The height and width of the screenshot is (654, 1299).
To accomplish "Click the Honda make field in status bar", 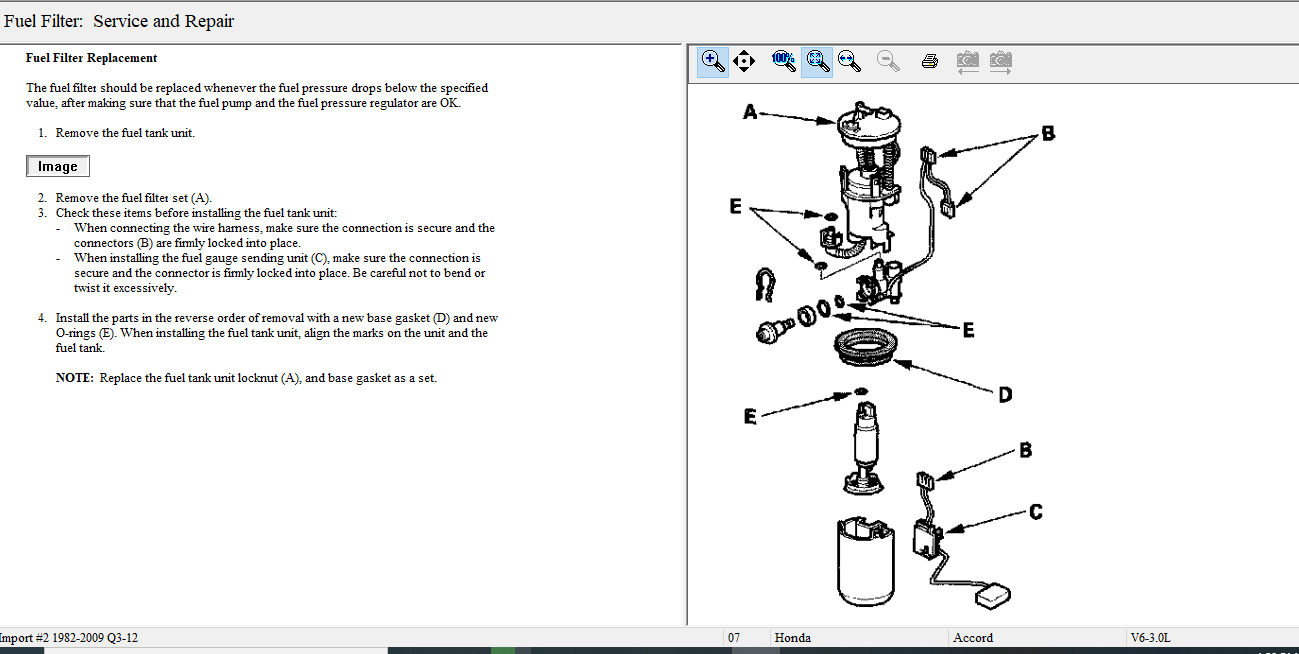I will pos(793,637).
